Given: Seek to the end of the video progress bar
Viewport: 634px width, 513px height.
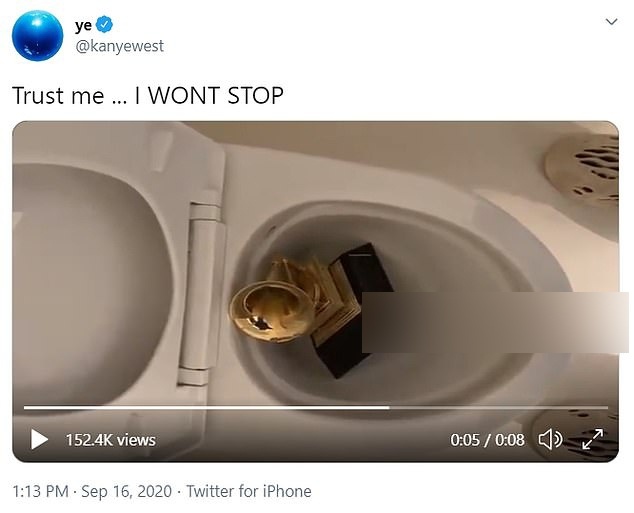Looking at the screenshot, I should pyautogui.click(x=605, y=408).
